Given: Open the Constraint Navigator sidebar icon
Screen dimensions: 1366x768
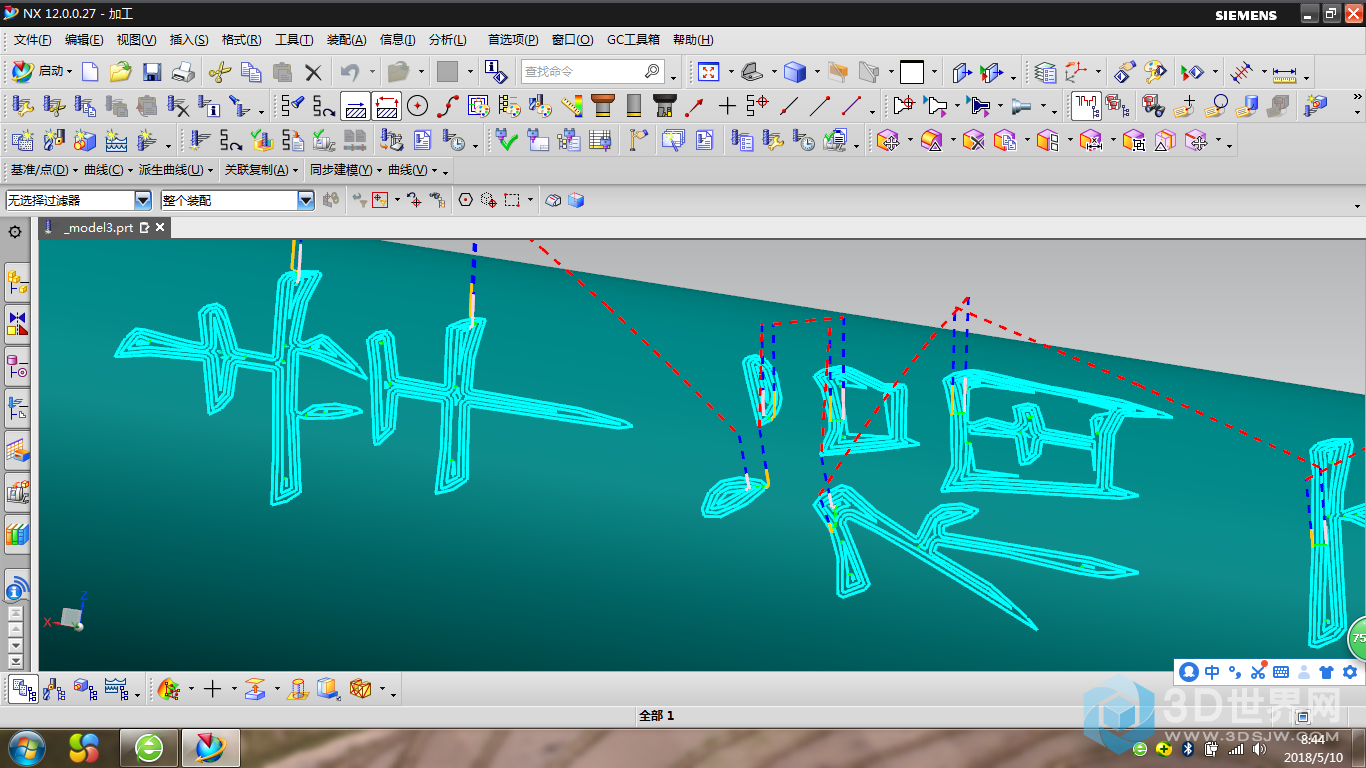Looking at the screenshot, I should click(x=17, y=324).
